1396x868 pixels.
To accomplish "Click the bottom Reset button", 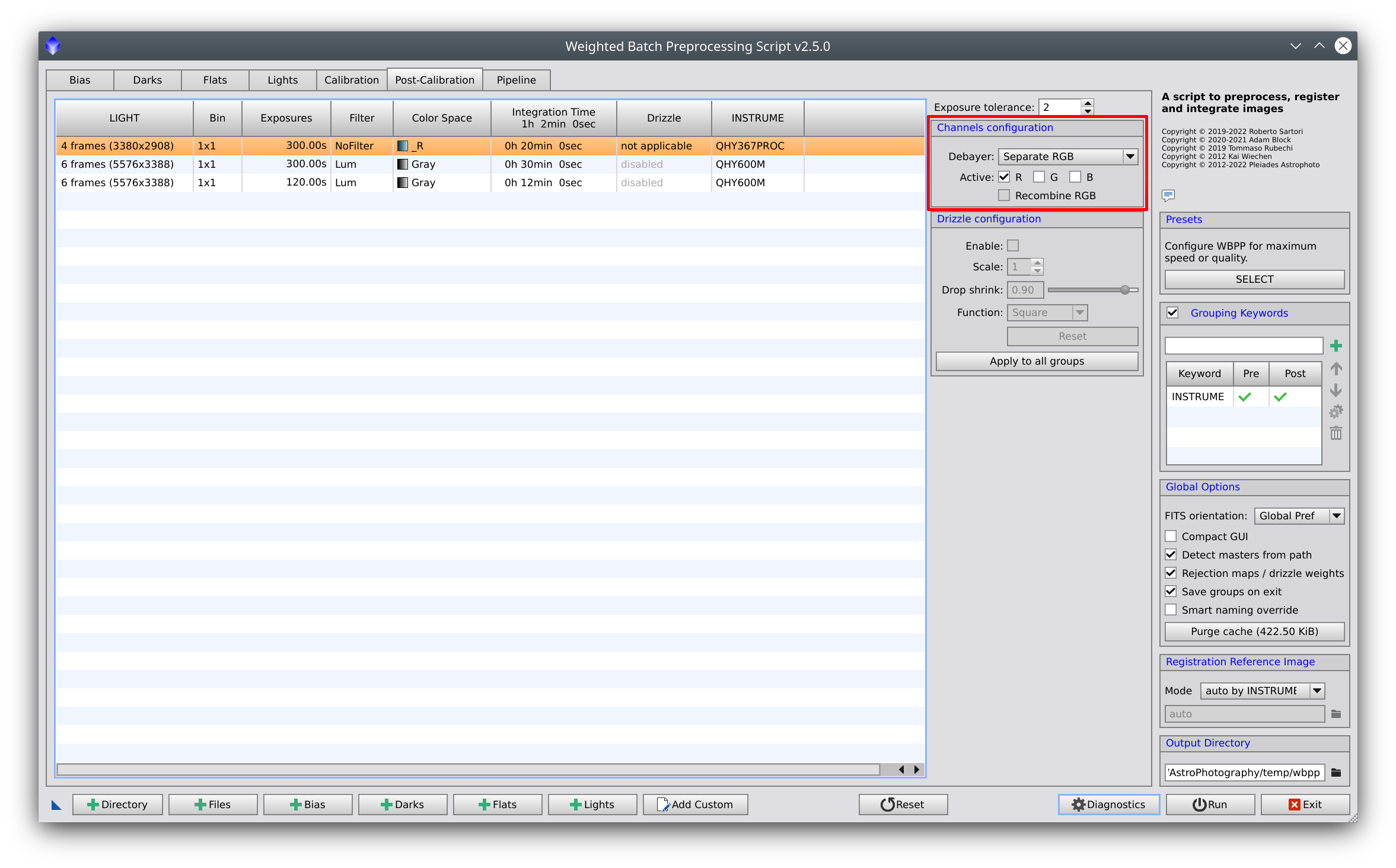I will (903, 805).
